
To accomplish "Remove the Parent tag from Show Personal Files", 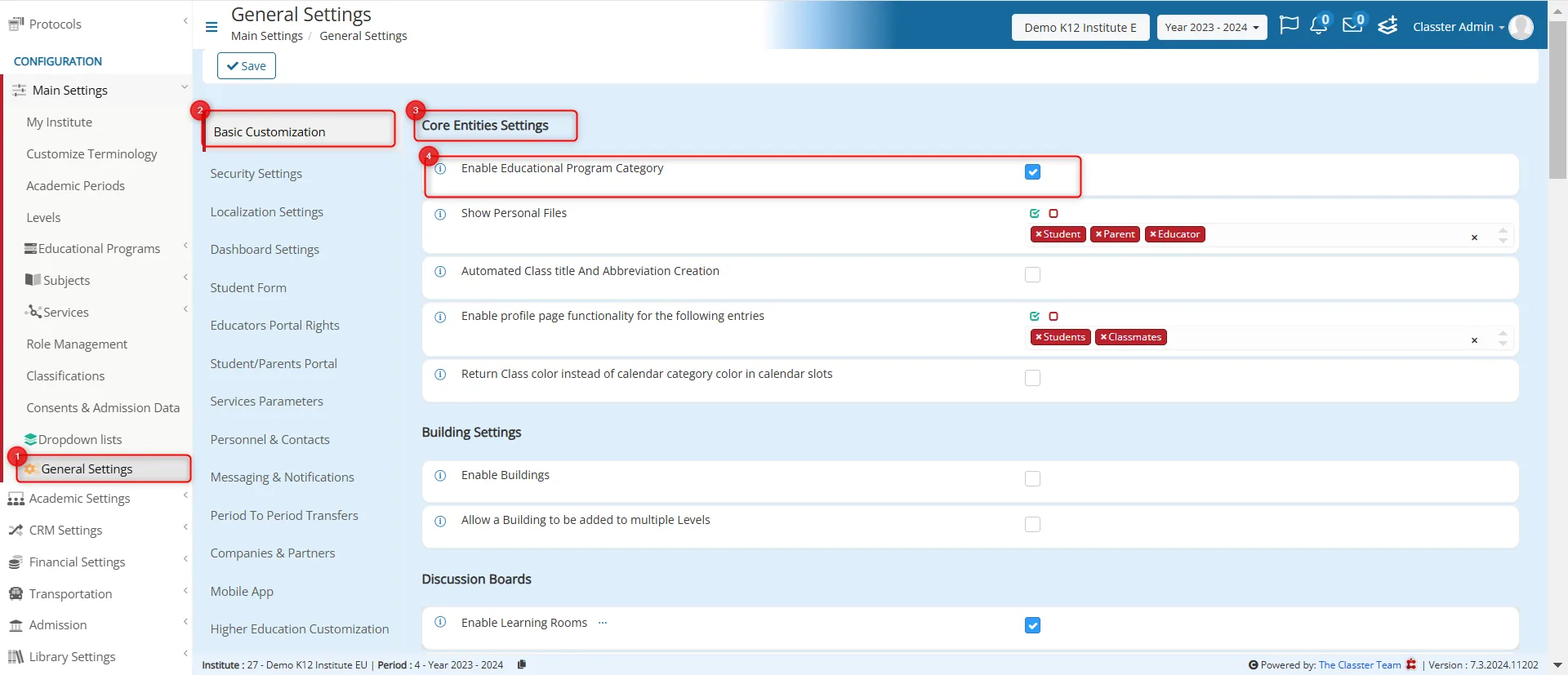I will point(1098,234).
